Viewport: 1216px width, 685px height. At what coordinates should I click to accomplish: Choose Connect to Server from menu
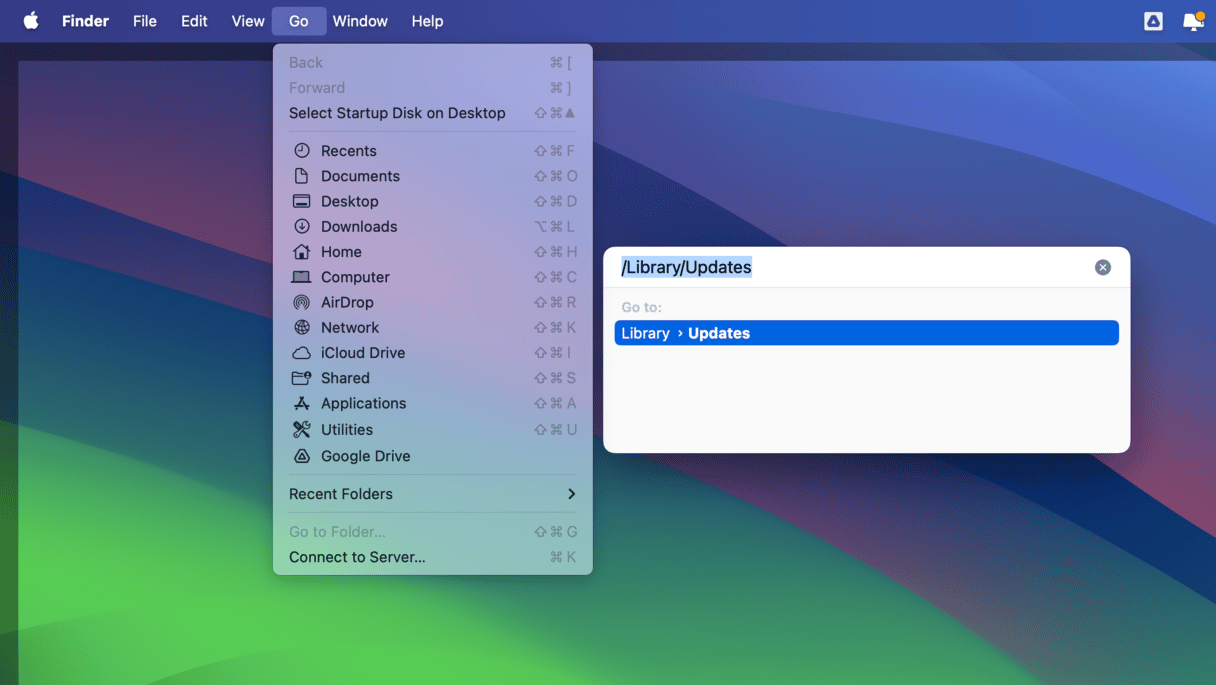pos(357,557)
